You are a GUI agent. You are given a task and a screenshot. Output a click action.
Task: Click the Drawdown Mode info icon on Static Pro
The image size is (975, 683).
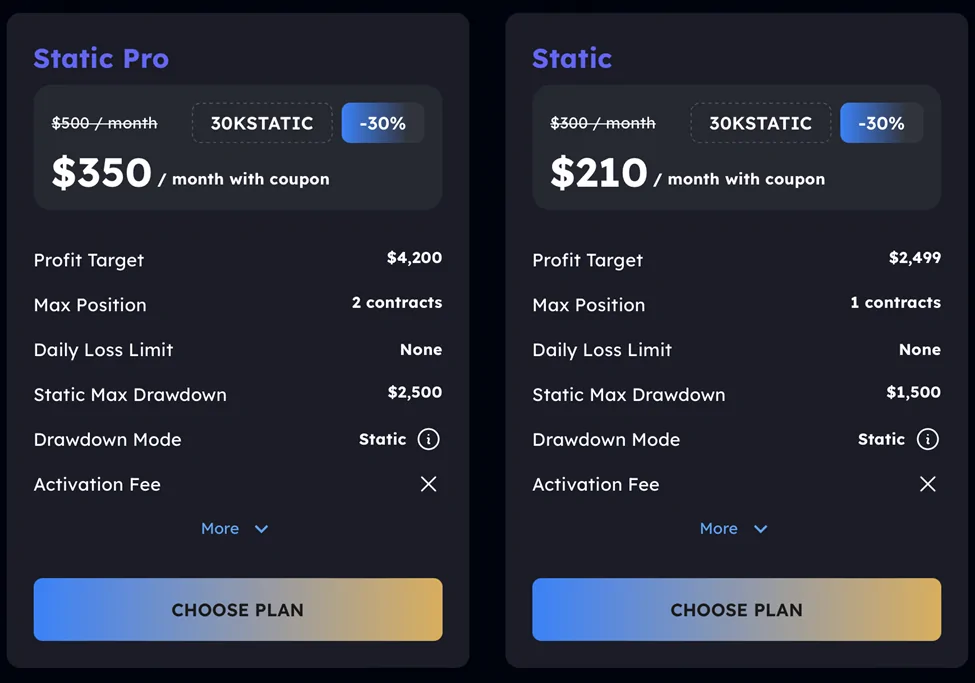click(429, 439)
